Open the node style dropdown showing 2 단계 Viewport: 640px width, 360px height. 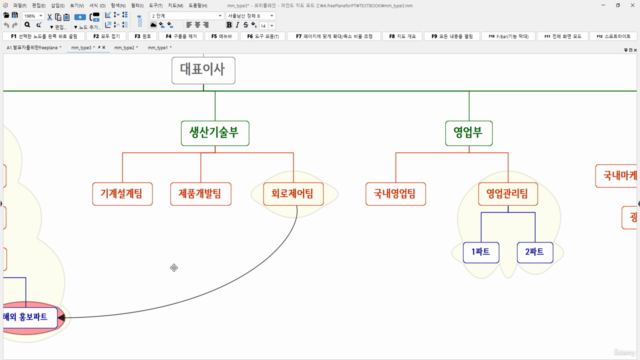point(187,16)
